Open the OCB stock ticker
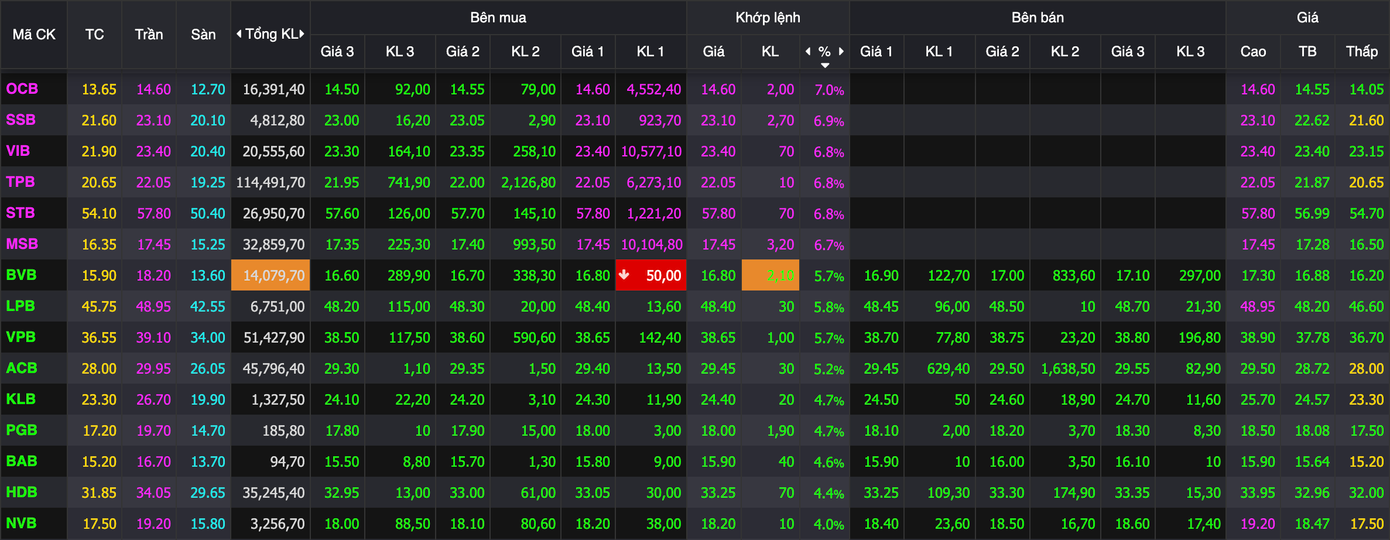Image resolution: width=1390 pixels, height=540 pixels. [x=22, y=89]
